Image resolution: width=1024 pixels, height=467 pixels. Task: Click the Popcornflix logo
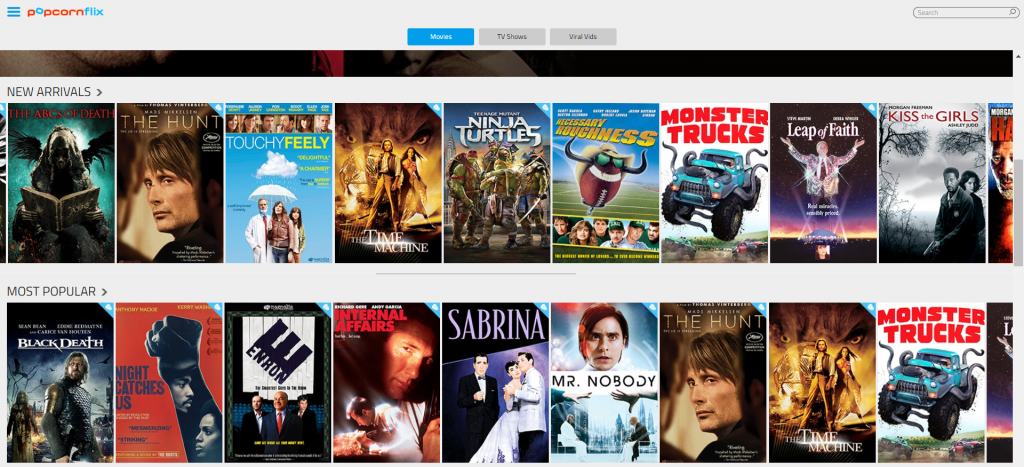tap(65, 12)
